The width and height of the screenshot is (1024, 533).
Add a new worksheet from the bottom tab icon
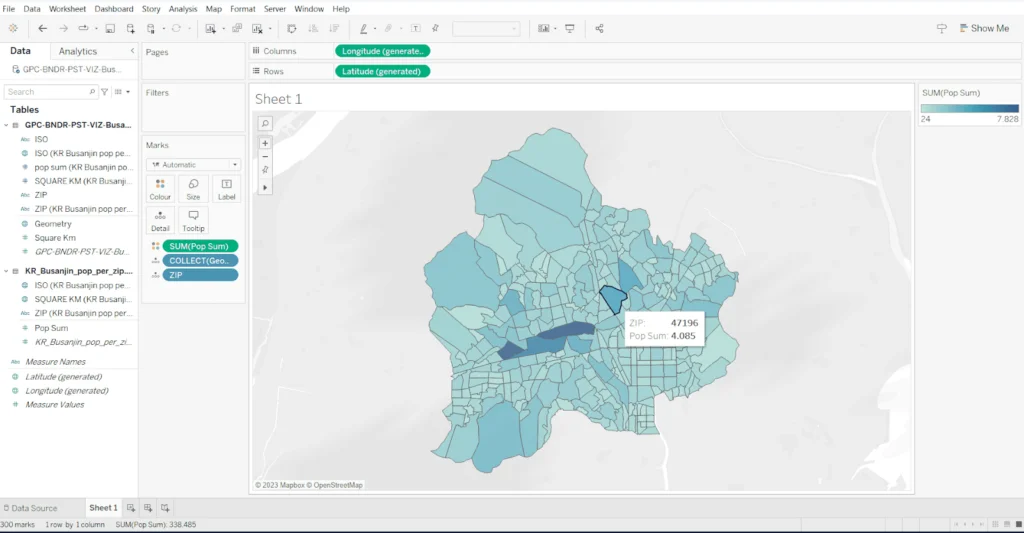132,508
